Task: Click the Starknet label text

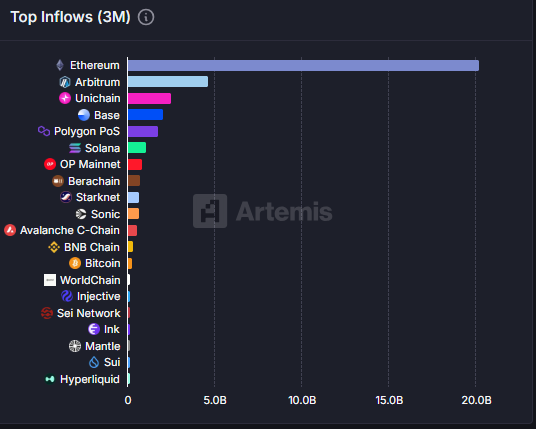Action: (x=98, y=198)
